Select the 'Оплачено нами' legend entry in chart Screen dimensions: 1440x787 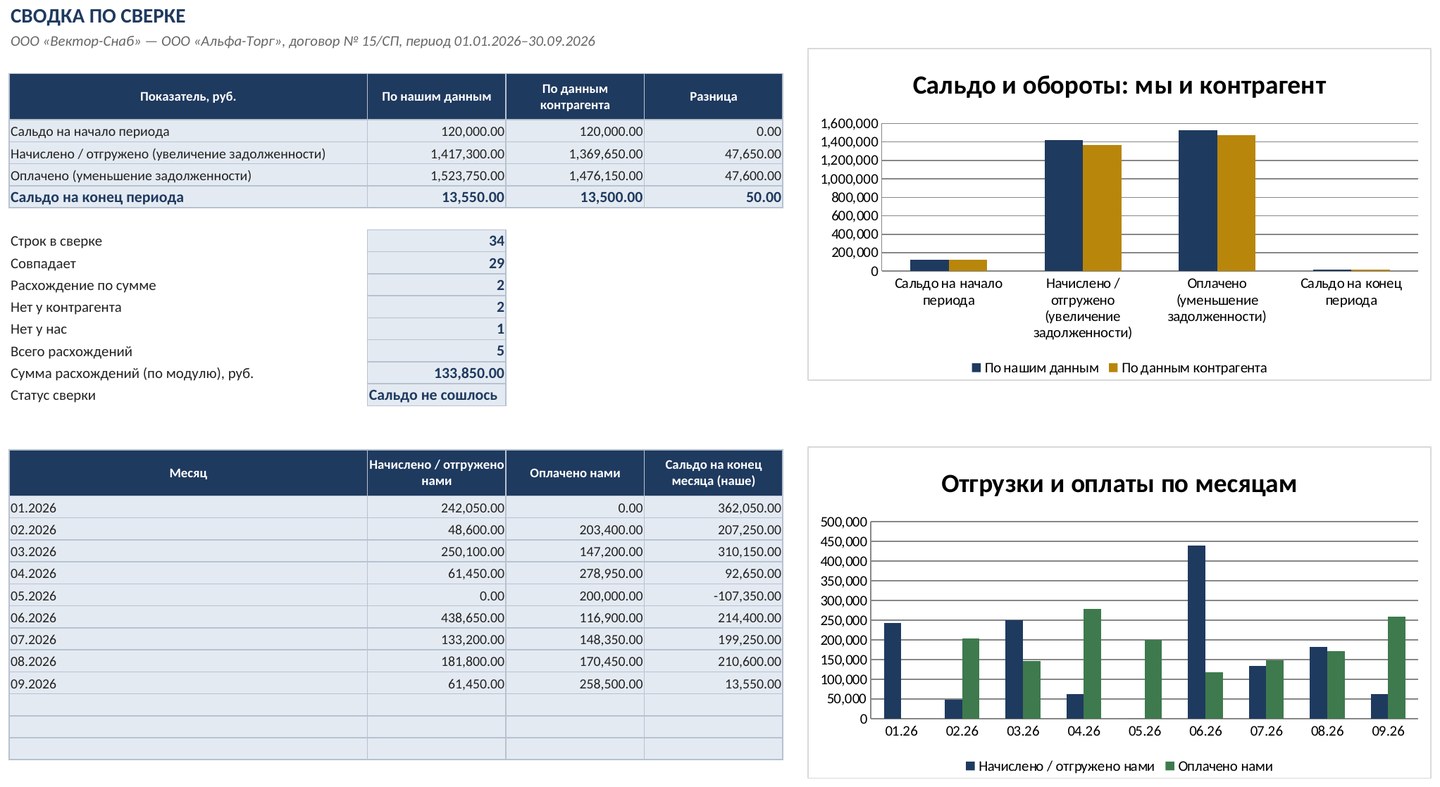[x=1219, y=766]
